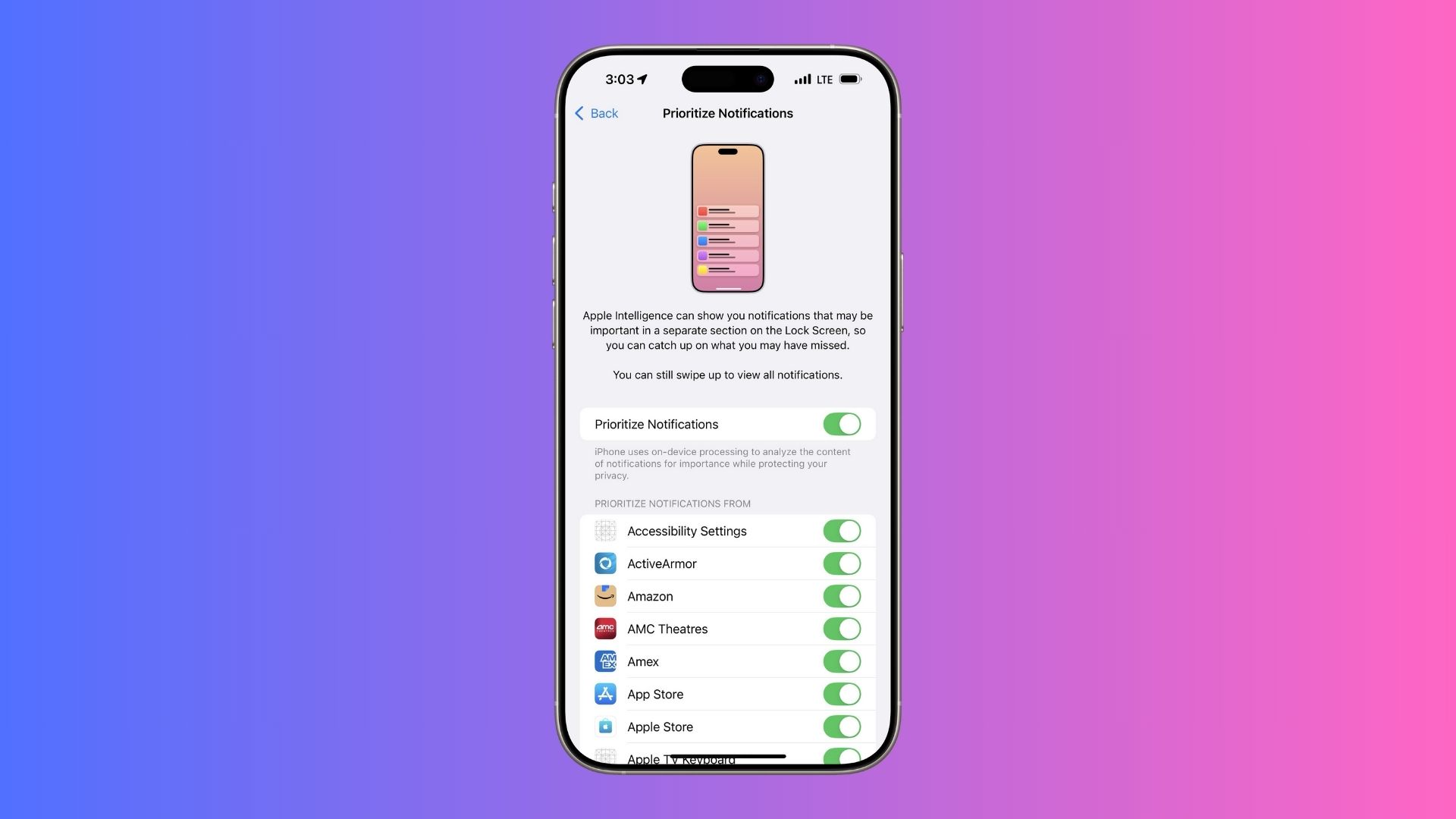
Task: Toggle Prioritize Notifications master switch
Action: (842, 424)
